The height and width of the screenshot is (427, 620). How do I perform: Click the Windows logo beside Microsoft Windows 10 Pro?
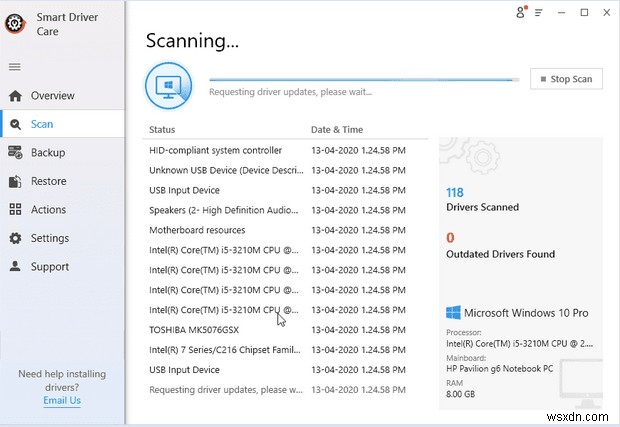(x=453, y=312)
